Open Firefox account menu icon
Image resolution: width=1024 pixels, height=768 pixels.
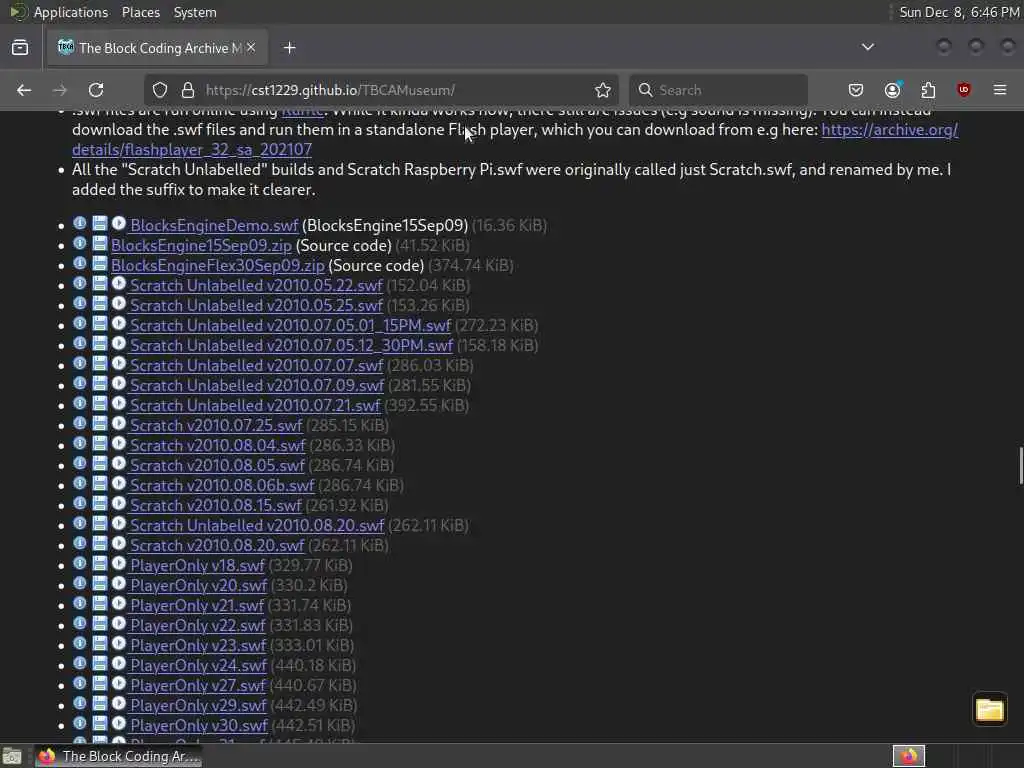[x=892, y=90]
